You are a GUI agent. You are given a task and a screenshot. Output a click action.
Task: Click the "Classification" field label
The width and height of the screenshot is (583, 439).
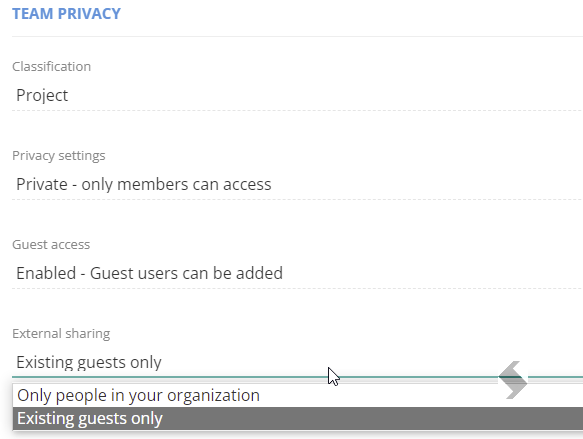(51, 67)
